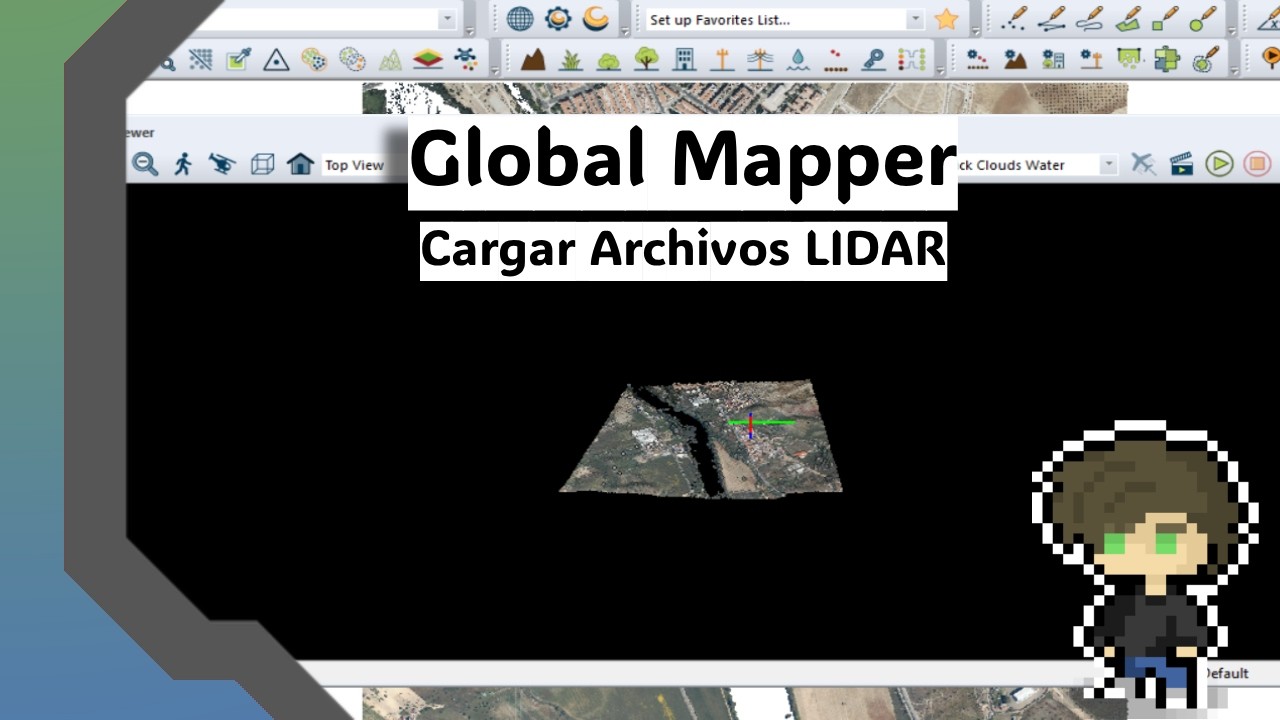Select the utility pole classification icon
Viewport: 1280px width, 720px height.
tap(722, 59)
